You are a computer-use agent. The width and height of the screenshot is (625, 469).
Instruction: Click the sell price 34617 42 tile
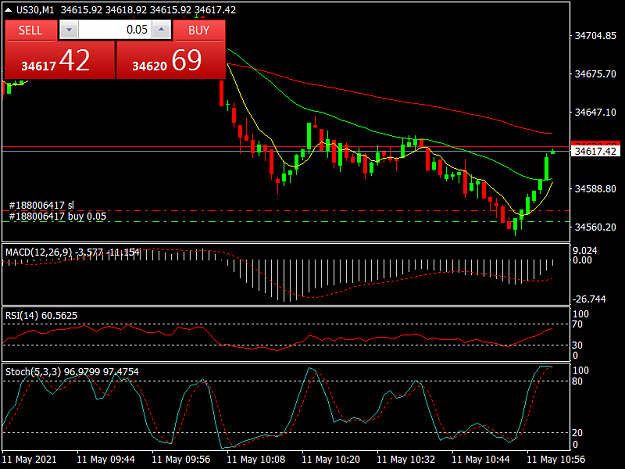pyautogui.click(x=60, y=60)
